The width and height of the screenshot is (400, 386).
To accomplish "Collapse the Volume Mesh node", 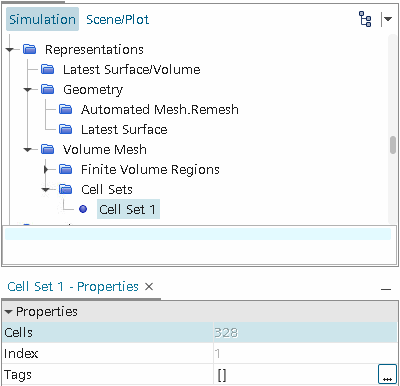I will (28, 149).
